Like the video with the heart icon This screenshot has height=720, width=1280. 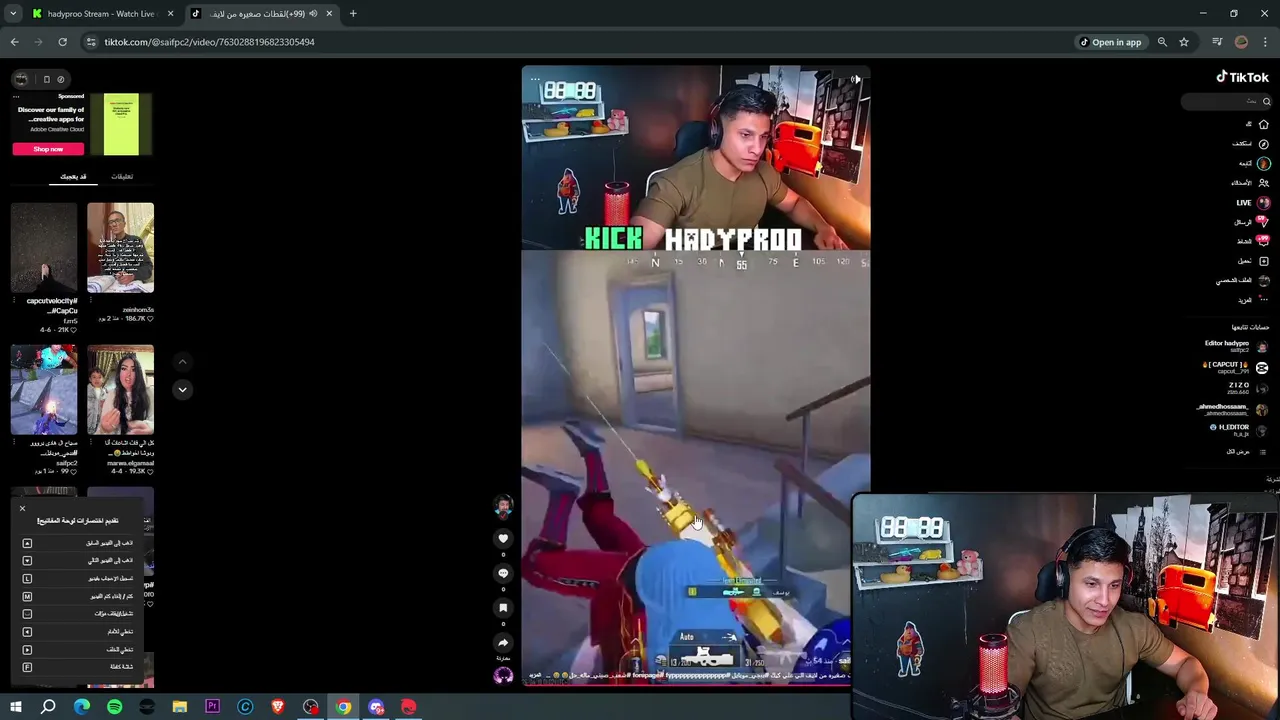pos(503,538)
